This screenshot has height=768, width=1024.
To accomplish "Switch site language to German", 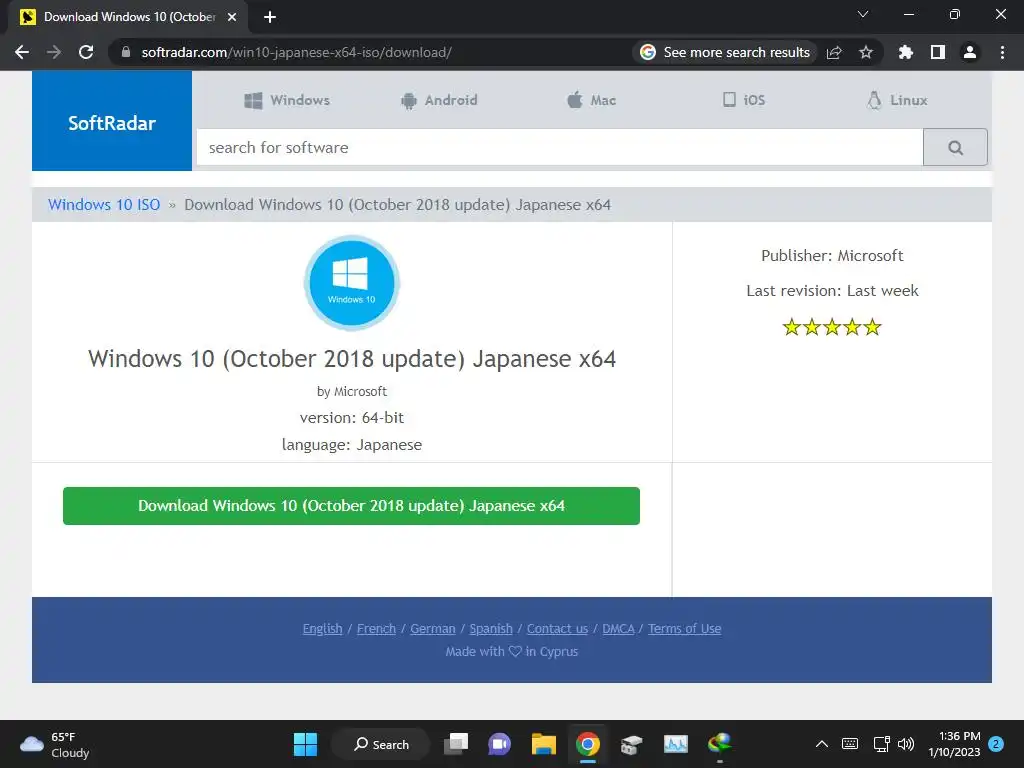I will coord(432,628).
